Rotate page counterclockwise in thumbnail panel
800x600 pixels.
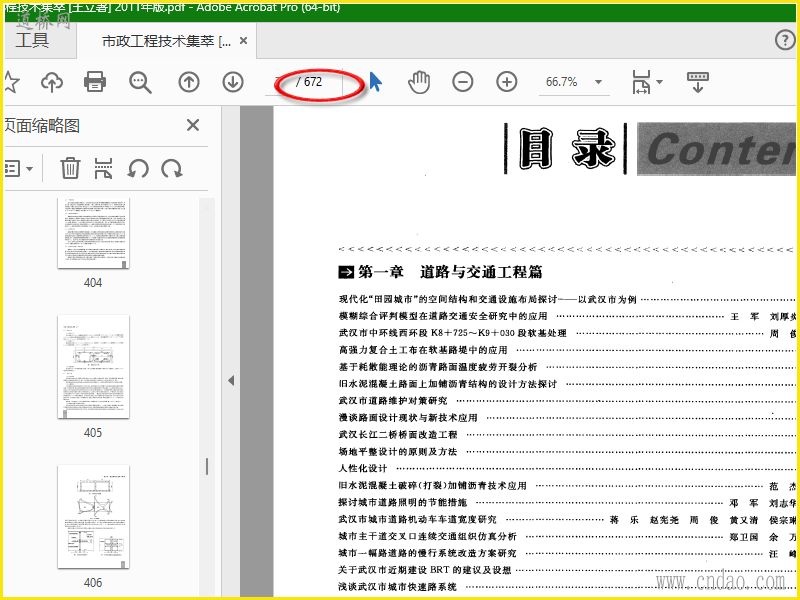coord(138,168)
